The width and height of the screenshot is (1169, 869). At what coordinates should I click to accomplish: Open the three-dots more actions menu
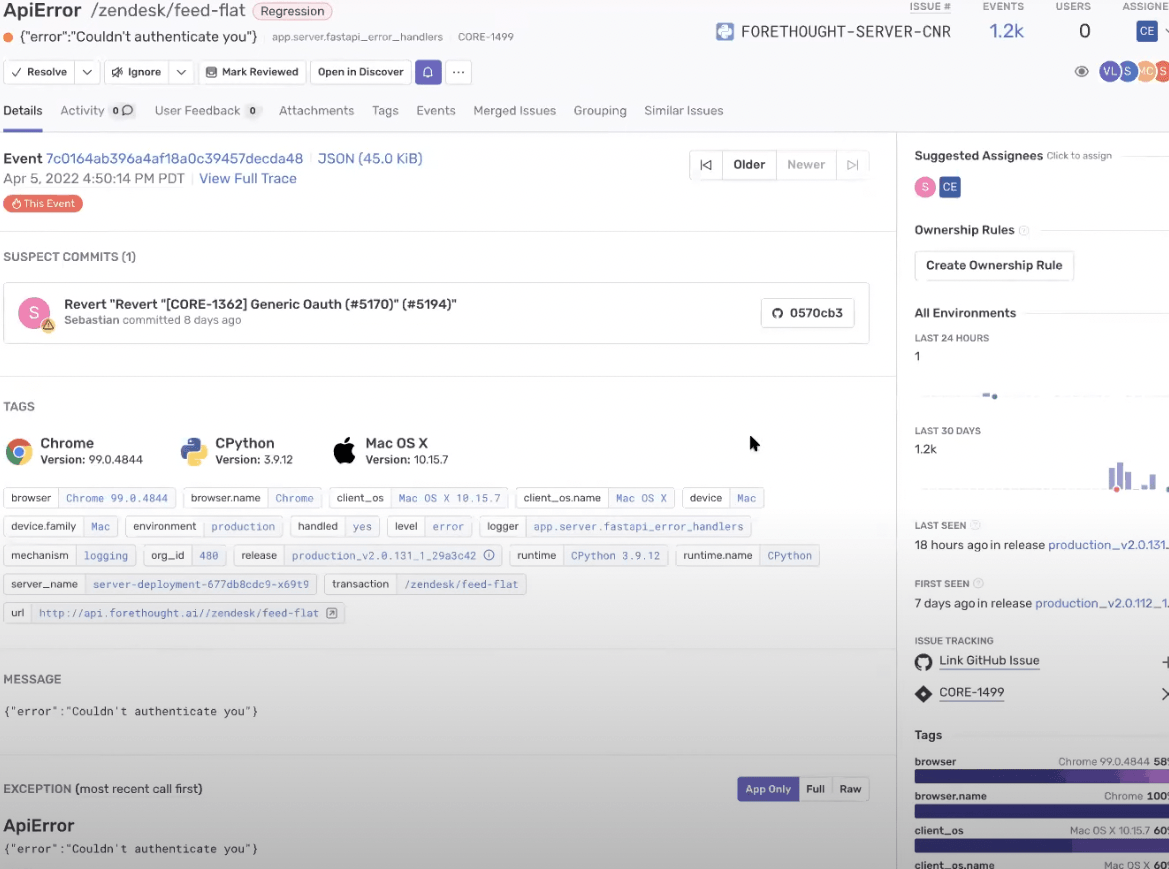pos(459,72)
